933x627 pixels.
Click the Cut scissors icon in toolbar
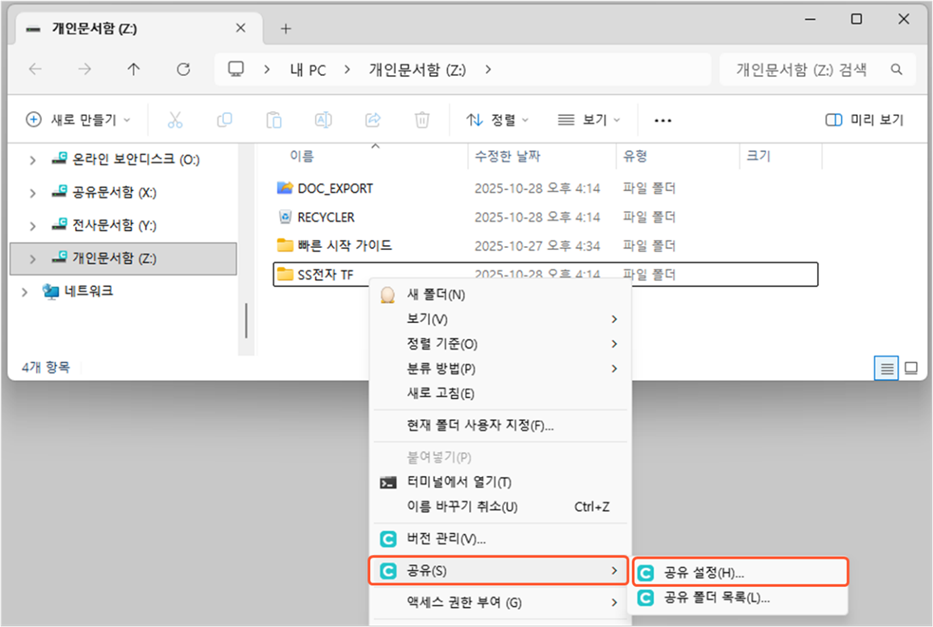pyautogui.click(x=175, y=120)
